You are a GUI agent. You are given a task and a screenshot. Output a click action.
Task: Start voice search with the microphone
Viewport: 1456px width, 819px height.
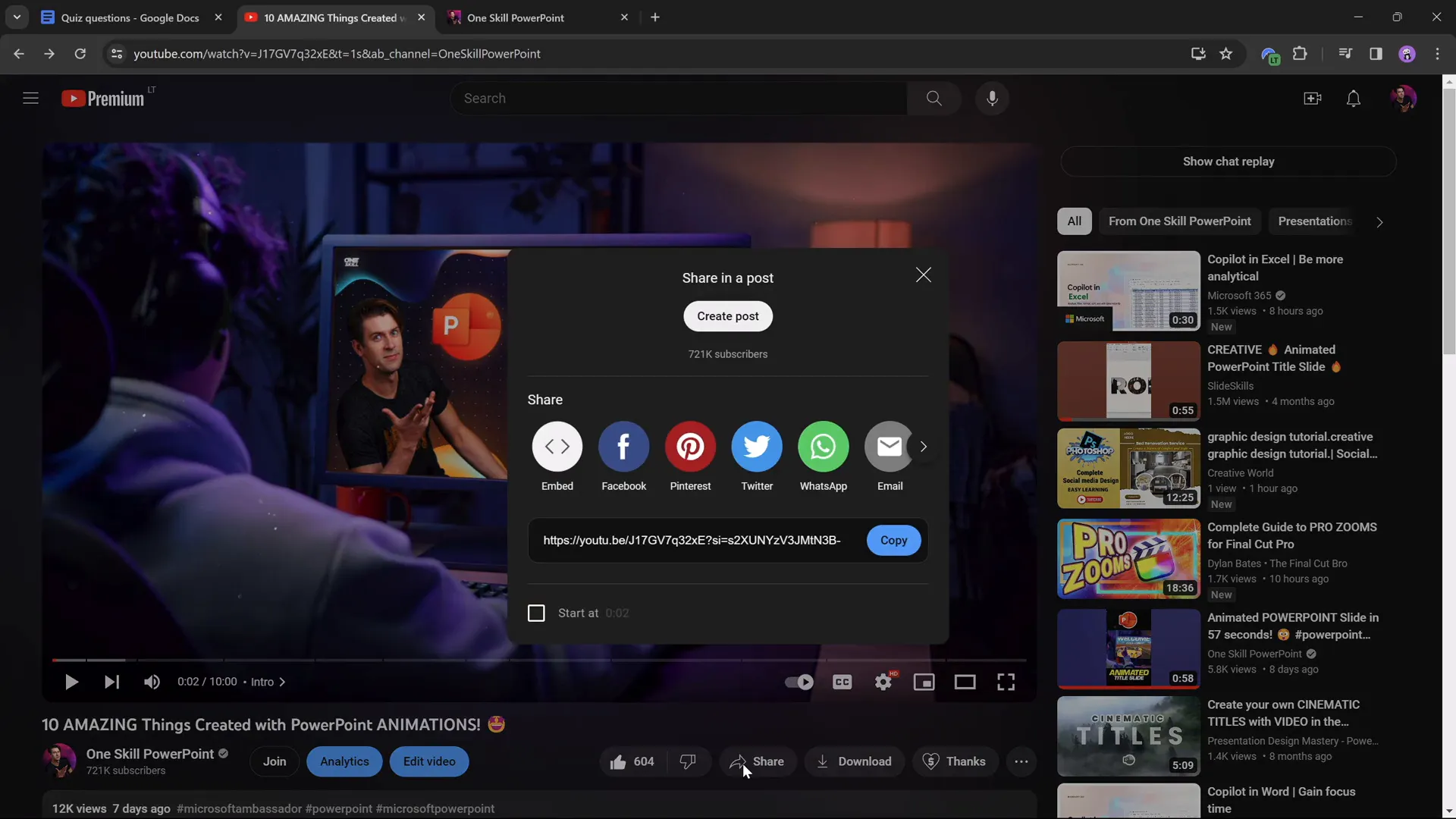[992, 99]
